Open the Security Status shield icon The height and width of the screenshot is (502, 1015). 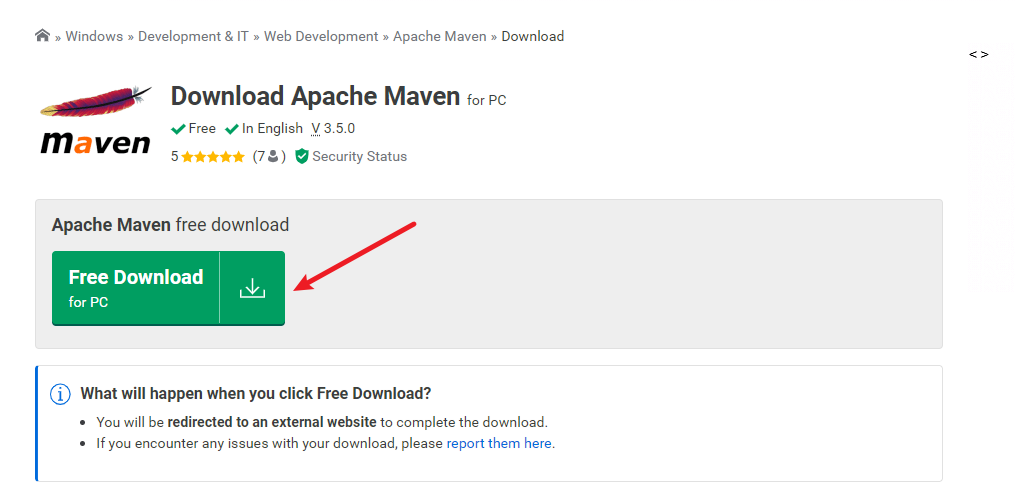click(302, 157)
